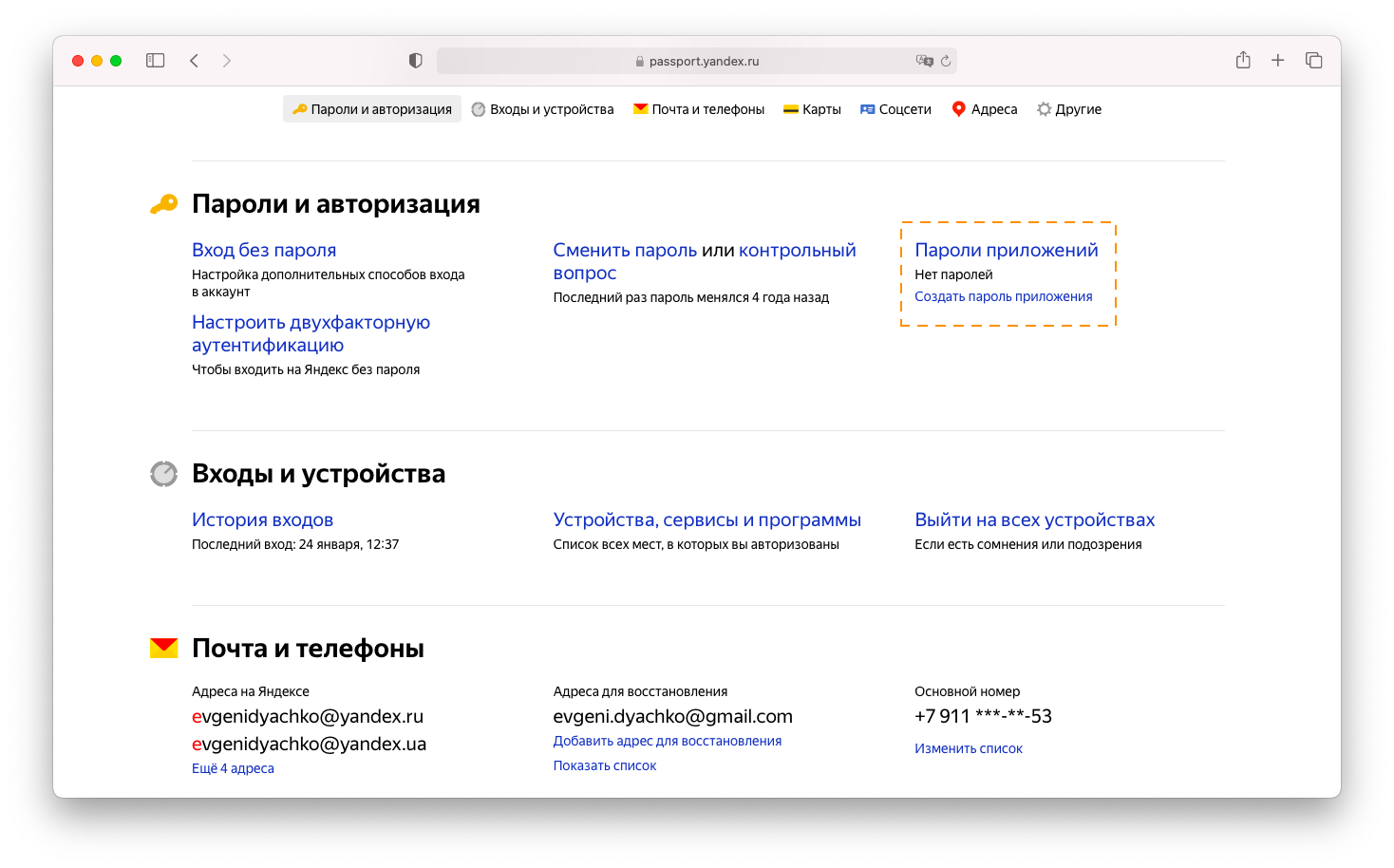This screenshot has width=1394, height=868.
Task: Show the tab overview icon
Action: pos(1314,60)
